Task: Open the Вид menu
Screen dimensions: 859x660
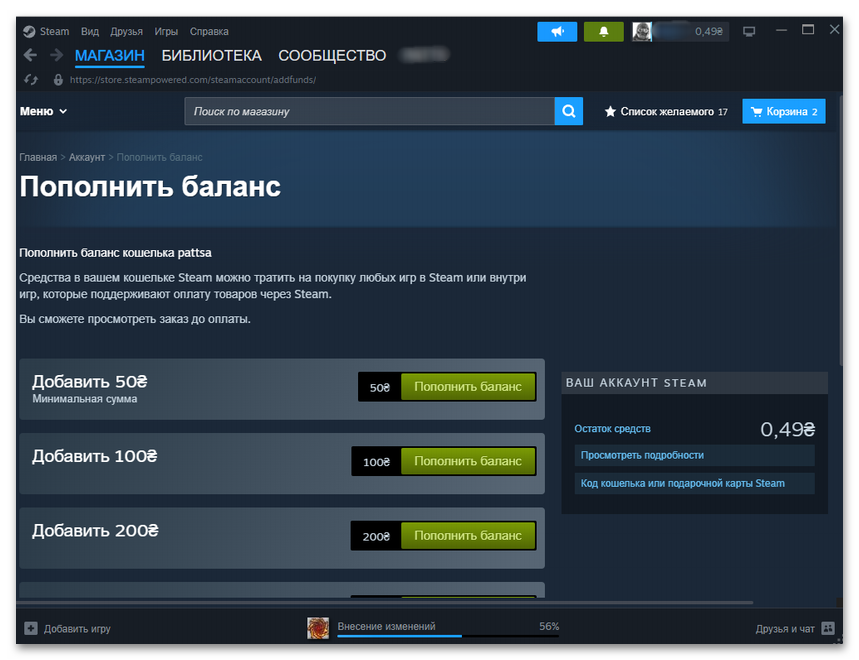Action: tap(90, 32)
